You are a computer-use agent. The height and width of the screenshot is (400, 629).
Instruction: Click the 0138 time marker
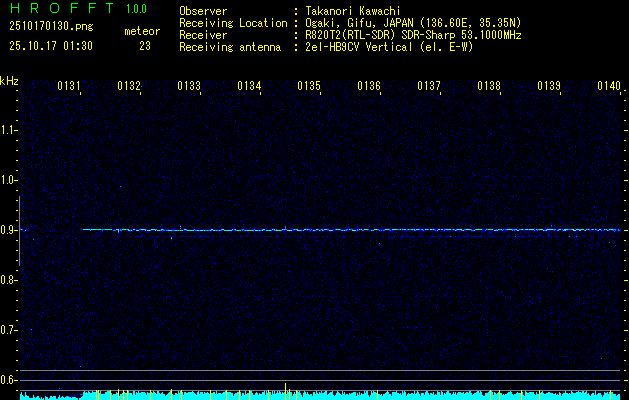click(489, 86)
